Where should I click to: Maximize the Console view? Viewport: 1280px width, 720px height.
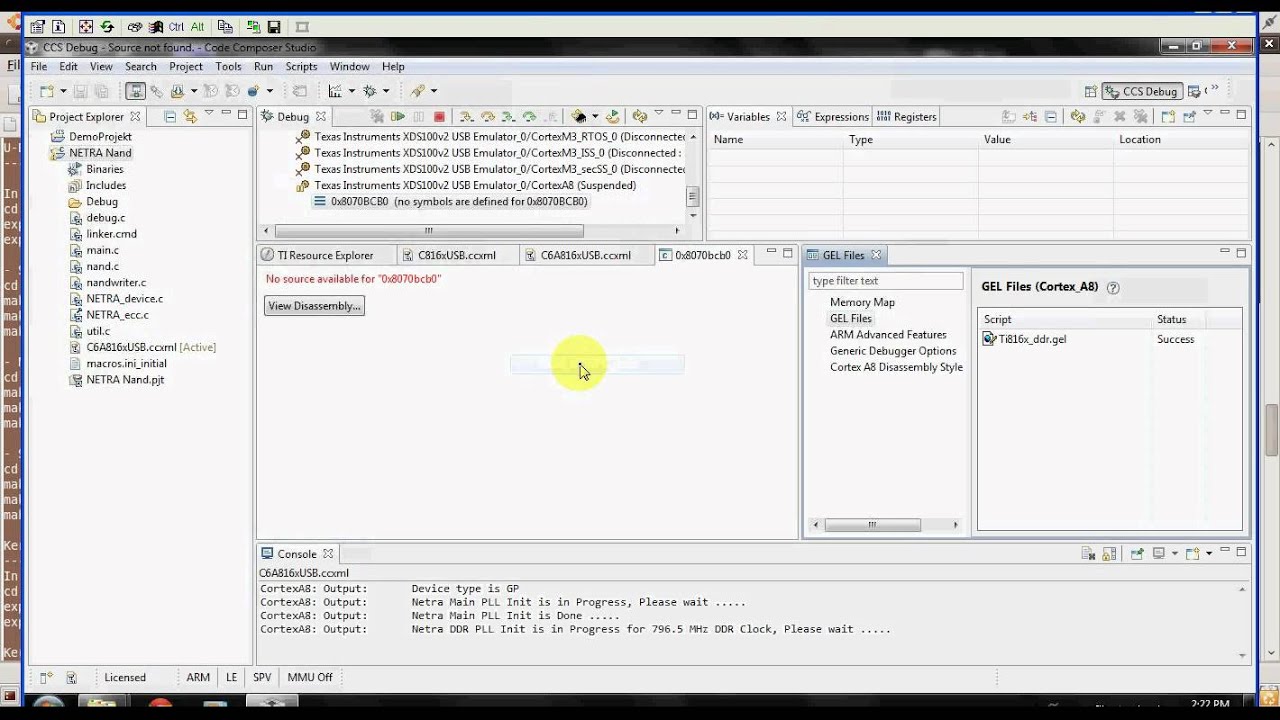click(1241, 552)
